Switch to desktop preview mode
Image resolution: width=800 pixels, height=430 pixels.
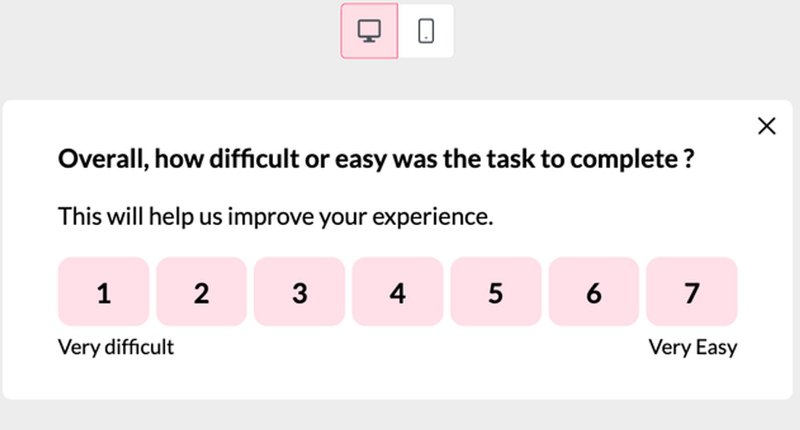coord(369,30)
